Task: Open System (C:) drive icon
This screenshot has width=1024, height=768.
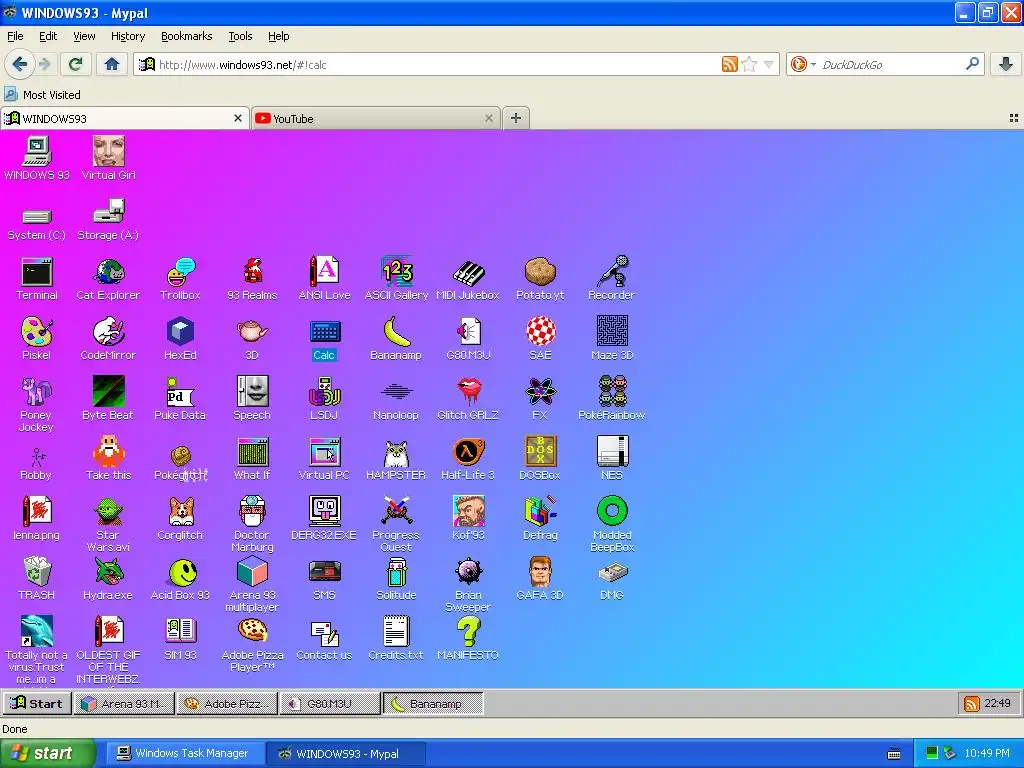Action: click(37, 224)
